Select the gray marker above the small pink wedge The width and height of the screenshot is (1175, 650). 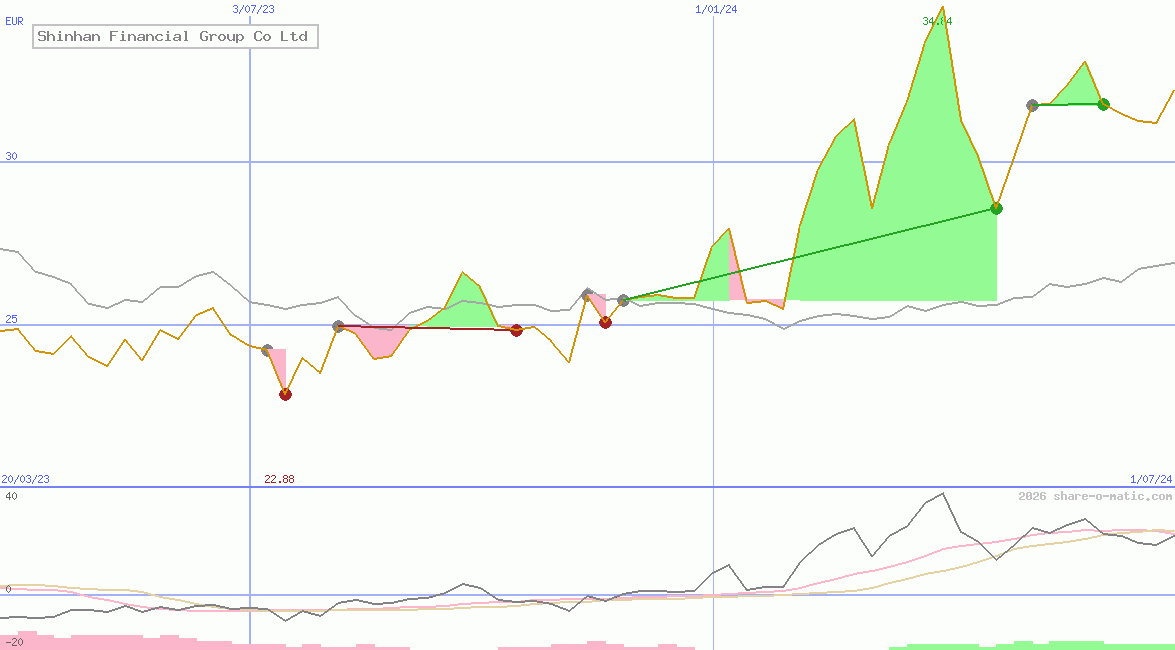click(588, 295)
